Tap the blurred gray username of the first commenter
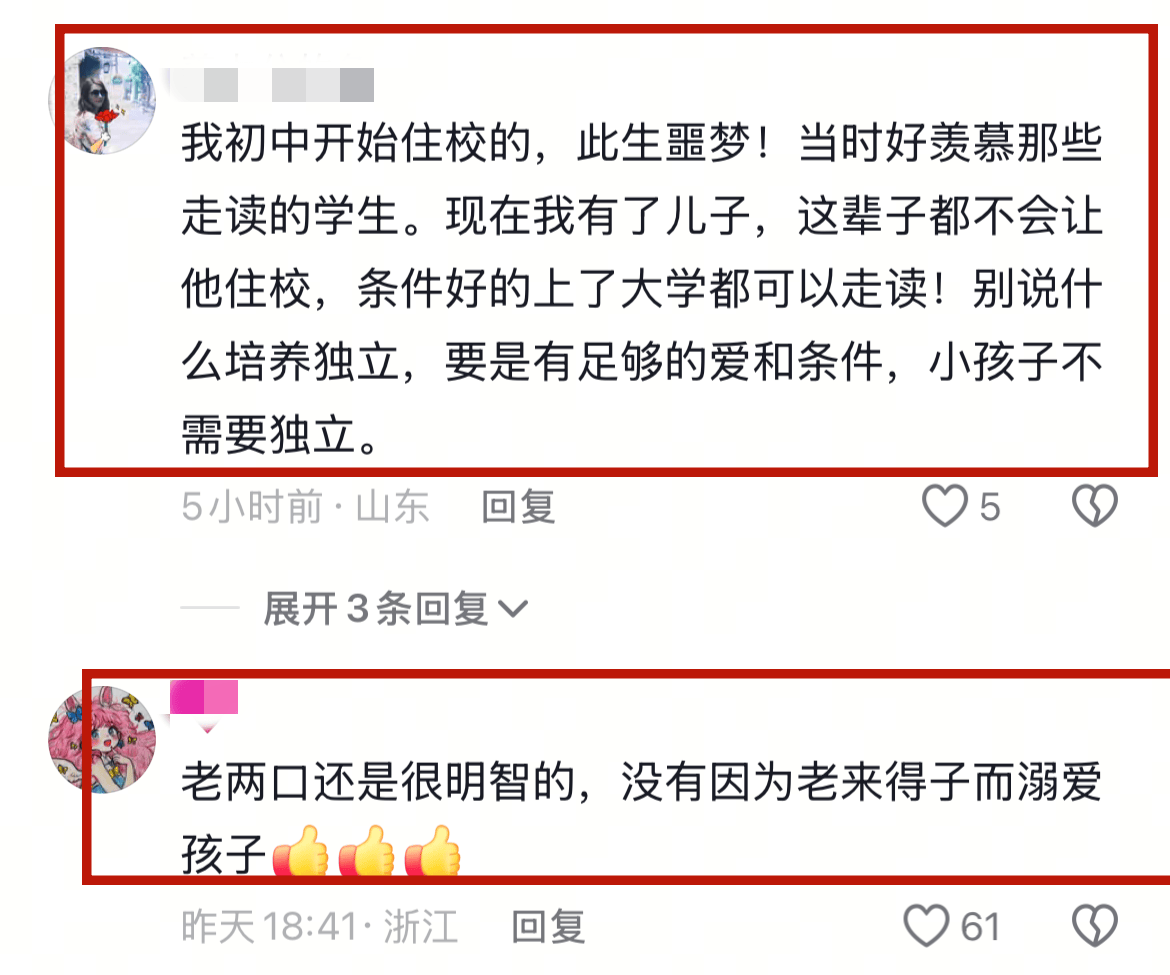This screenshot has width=1170, height=975. 272,84
